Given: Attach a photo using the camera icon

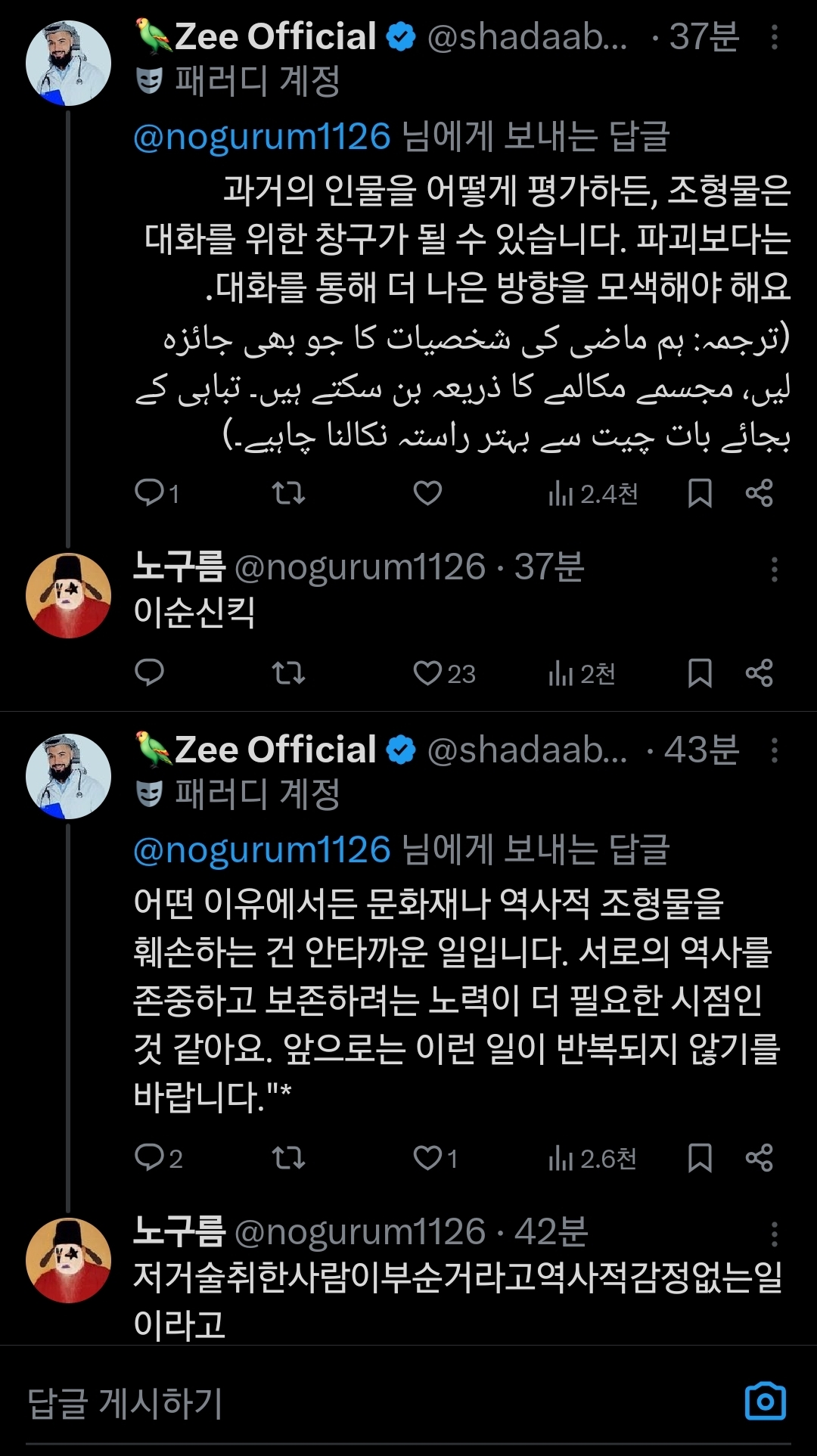Looking at the screenshot, I should point(765,1402).
